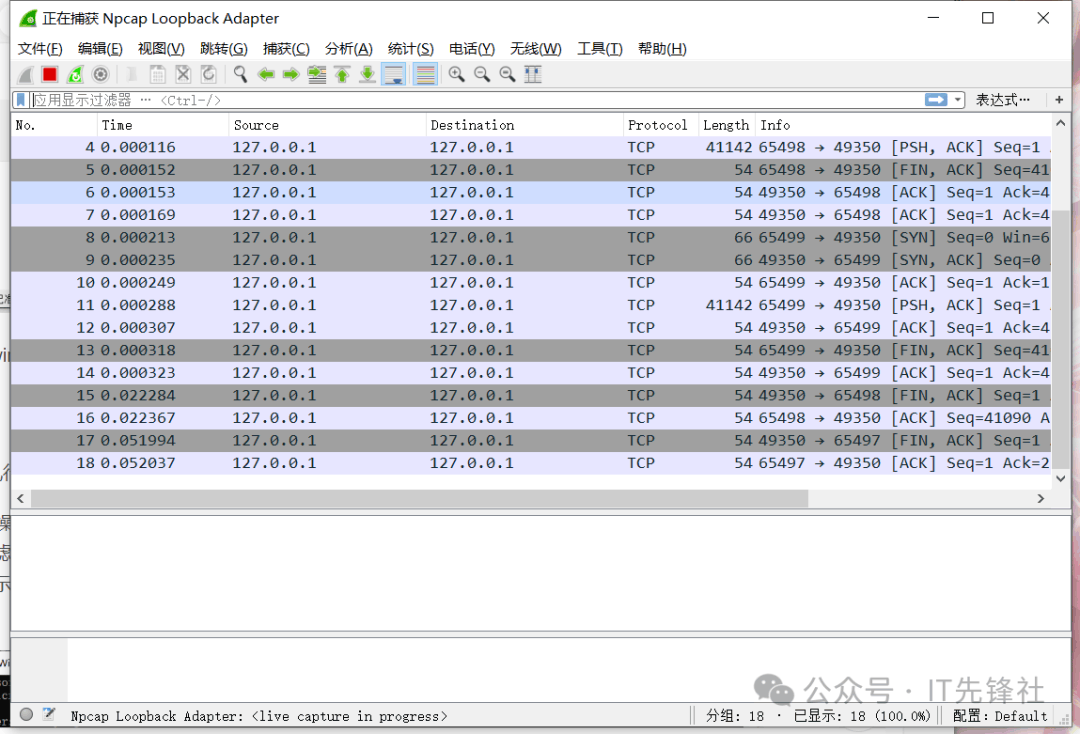Click the find packet magnifier icon
Viewport: 1080px width, 734px height.
pyautogui.click(x=240, y=74)
